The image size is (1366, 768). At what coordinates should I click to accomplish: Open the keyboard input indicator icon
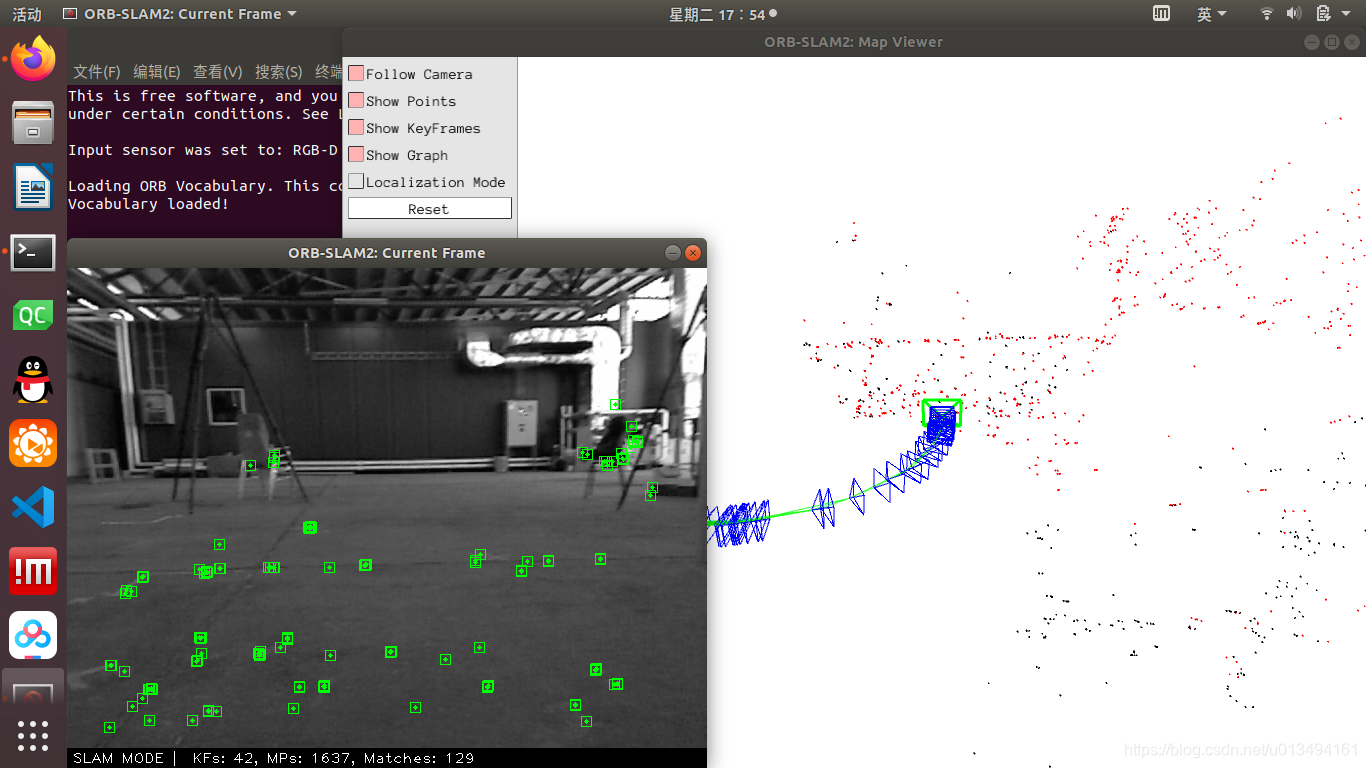point(1161,14)
